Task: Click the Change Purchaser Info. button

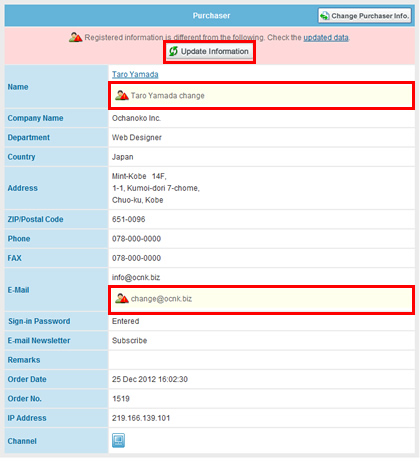Action: point(365,16)
